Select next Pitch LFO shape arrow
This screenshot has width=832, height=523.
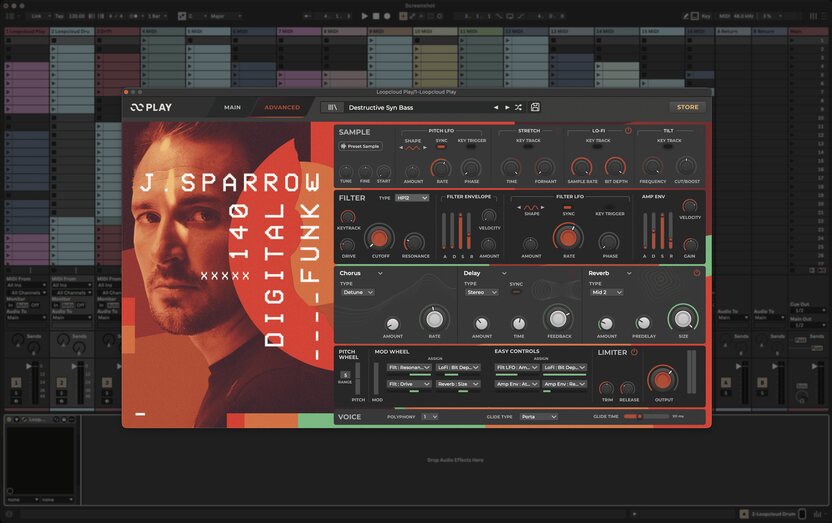coord(425,148)
